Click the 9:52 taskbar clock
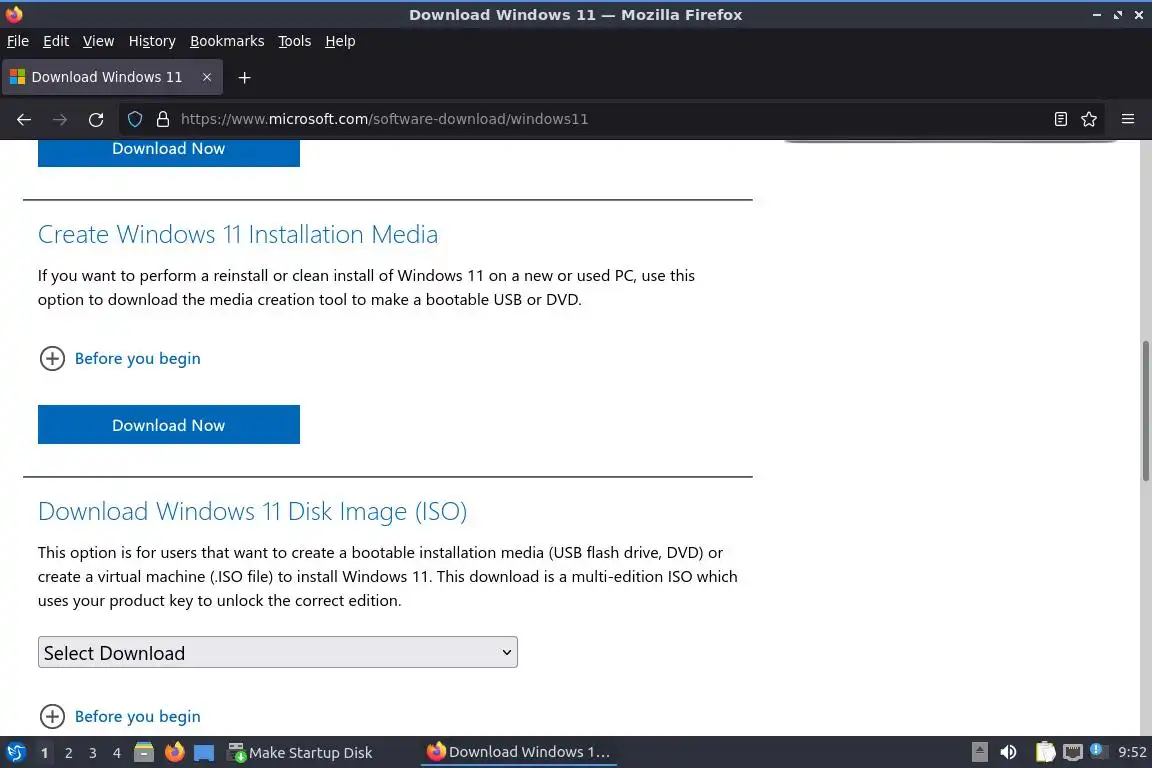 [x=1132, y=752]
